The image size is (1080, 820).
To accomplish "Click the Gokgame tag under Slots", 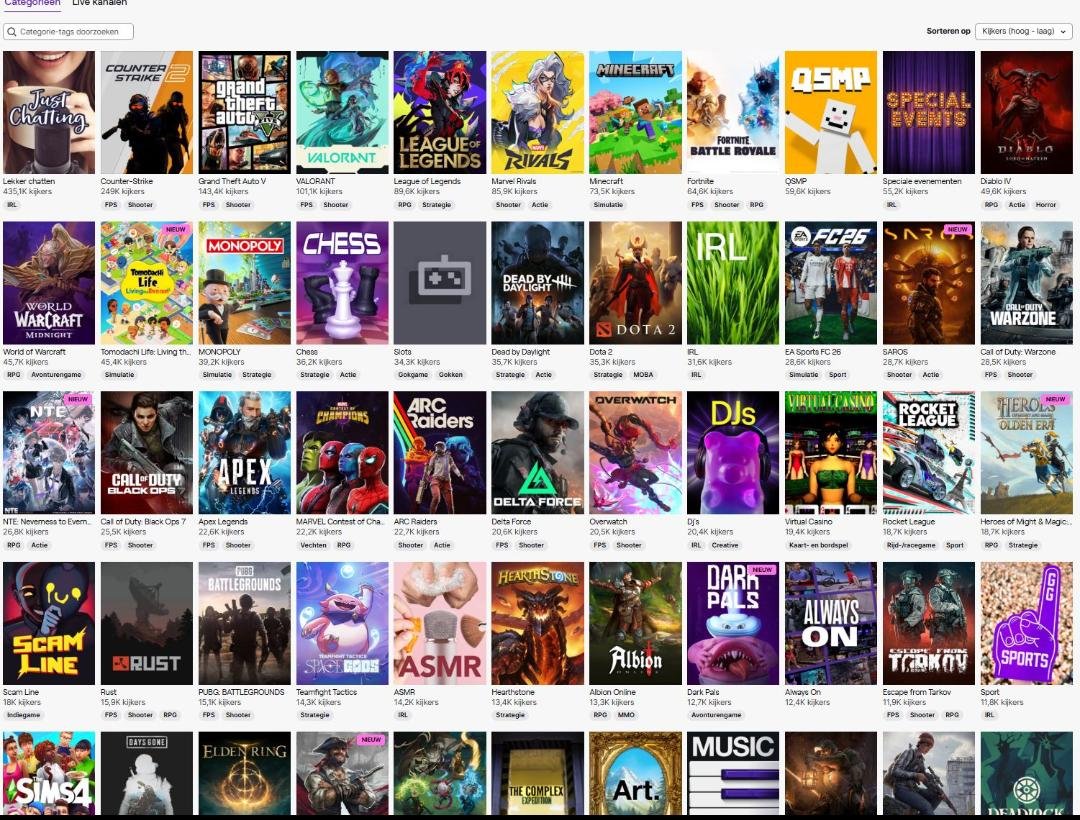I will click(x=413, y=375).
